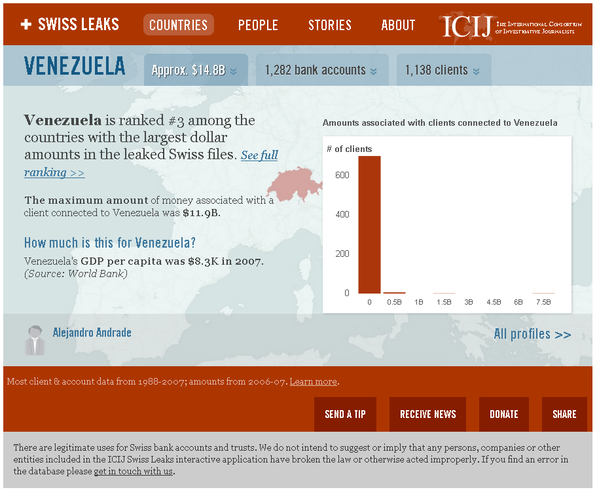Screen dimensions: 599x492
Task: Expand the 1,138 clients dropdown
Action: 444,70
